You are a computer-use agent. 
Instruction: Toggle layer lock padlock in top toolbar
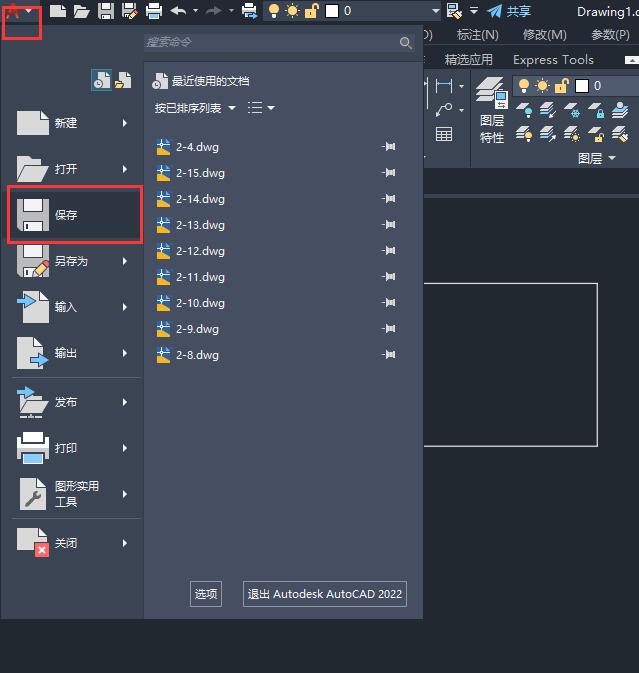click(x=312, y=11)
